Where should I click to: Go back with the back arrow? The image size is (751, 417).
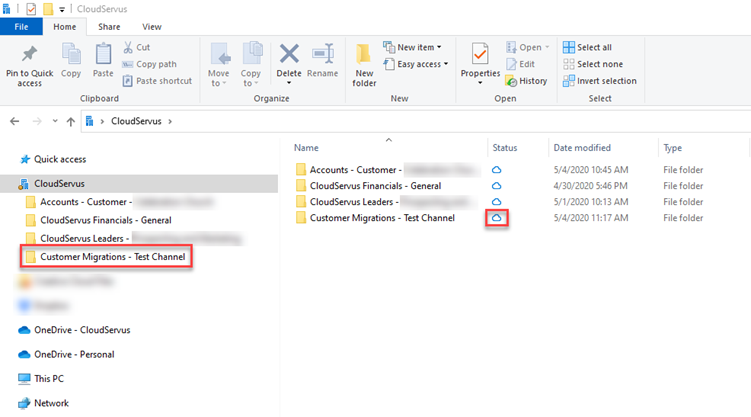(x=15, y=122)
